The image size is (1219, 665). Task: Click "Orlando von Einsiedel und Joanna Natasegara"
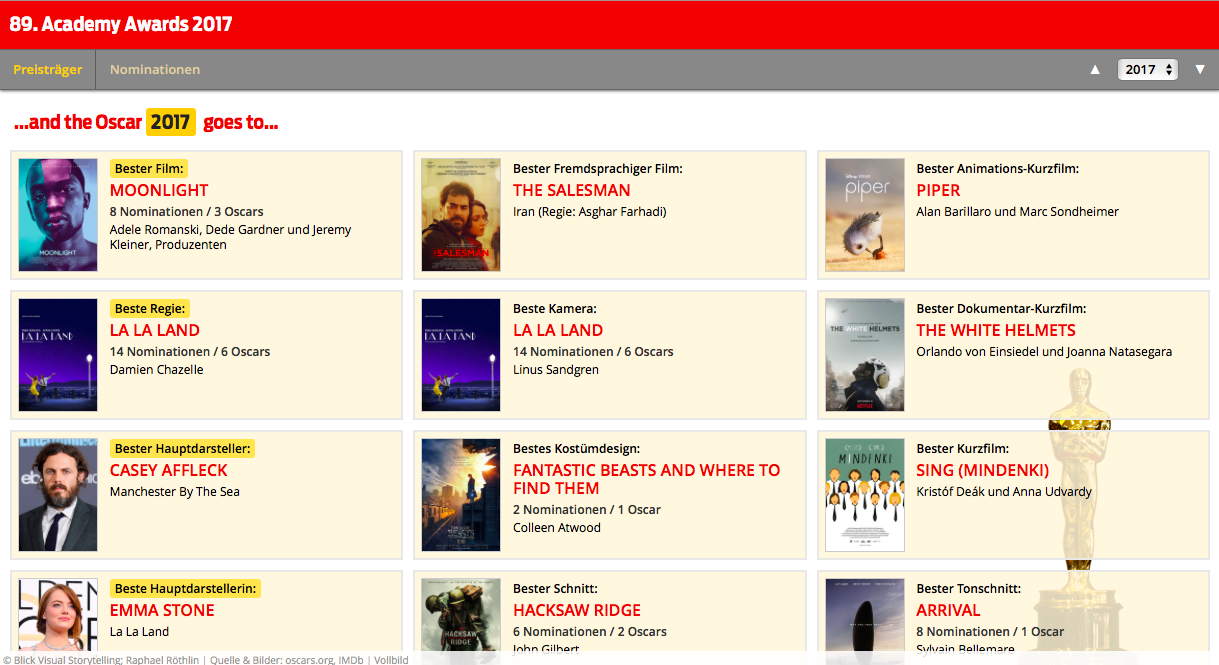click(1044, 352)
